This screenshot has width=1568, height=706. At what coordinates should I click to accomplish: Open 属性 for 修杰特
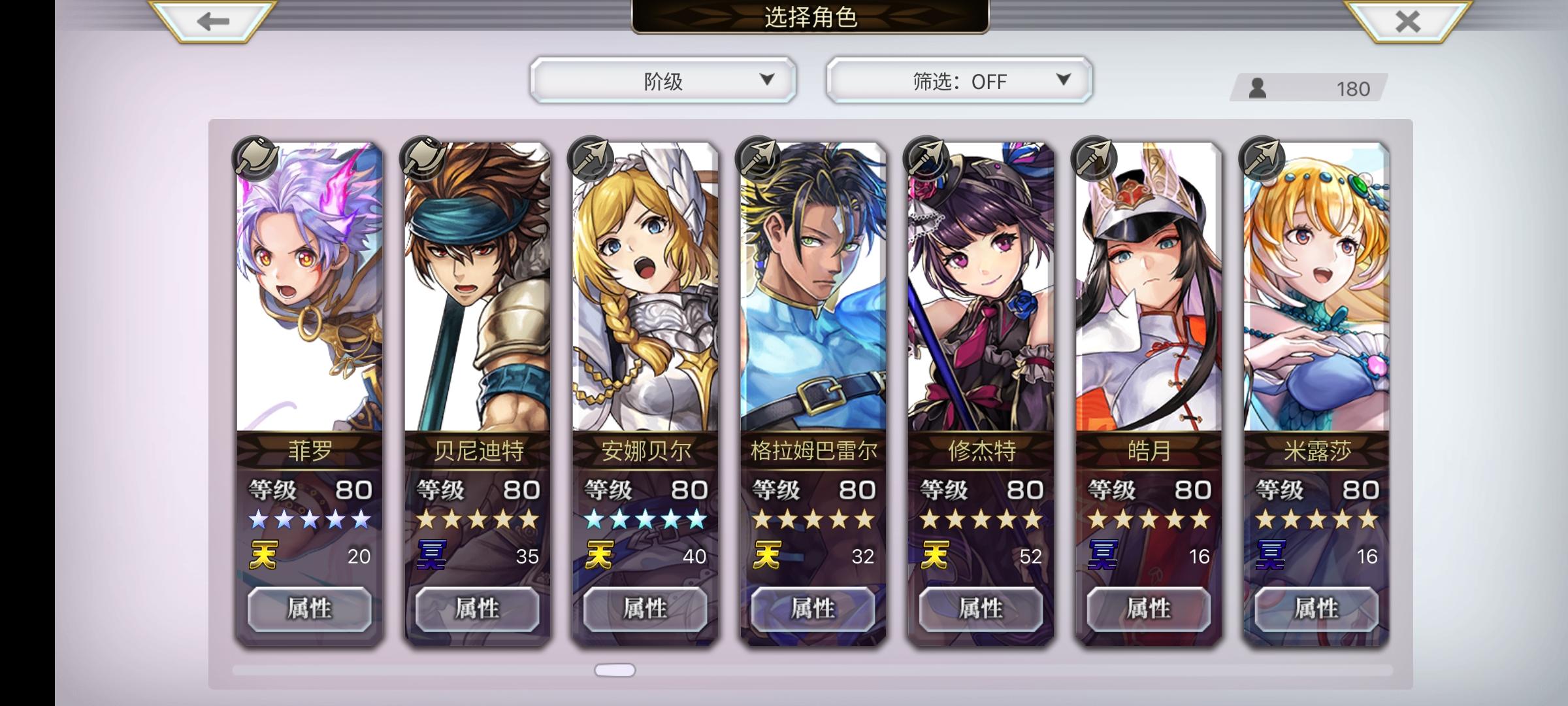click(981, 609)
